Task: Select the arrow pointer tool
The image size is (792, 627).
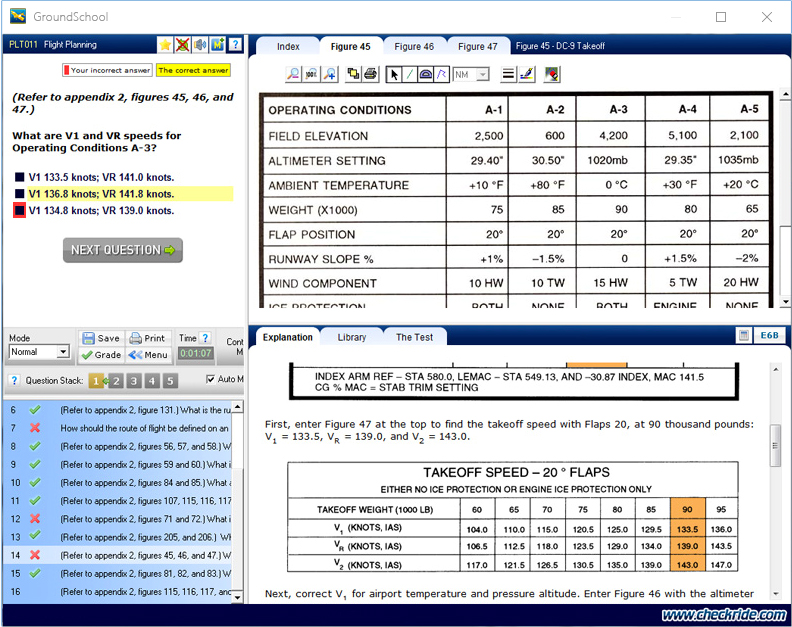Action: (x=394, y=75)
